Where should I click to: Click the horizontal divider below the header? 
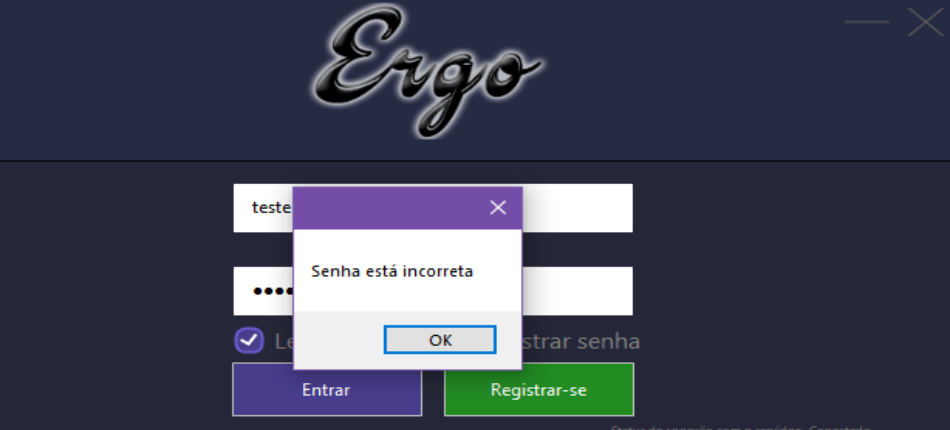pos(475,161)
